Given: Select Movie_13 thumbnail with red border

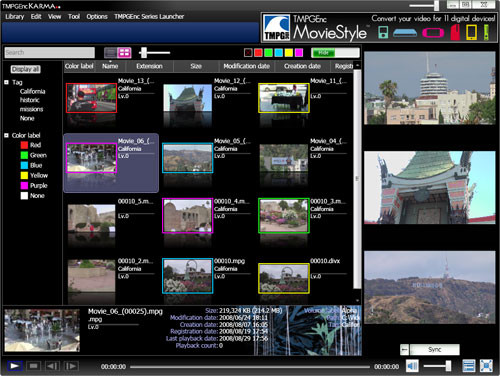Looking at the screenshot, I should (91, 98).
